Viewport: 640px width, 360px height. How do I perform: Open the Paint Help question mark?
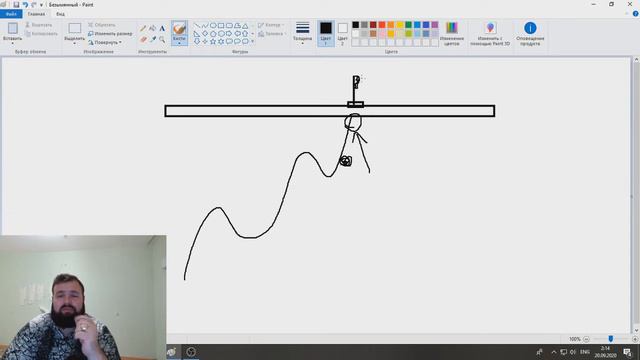coord(635,14)
